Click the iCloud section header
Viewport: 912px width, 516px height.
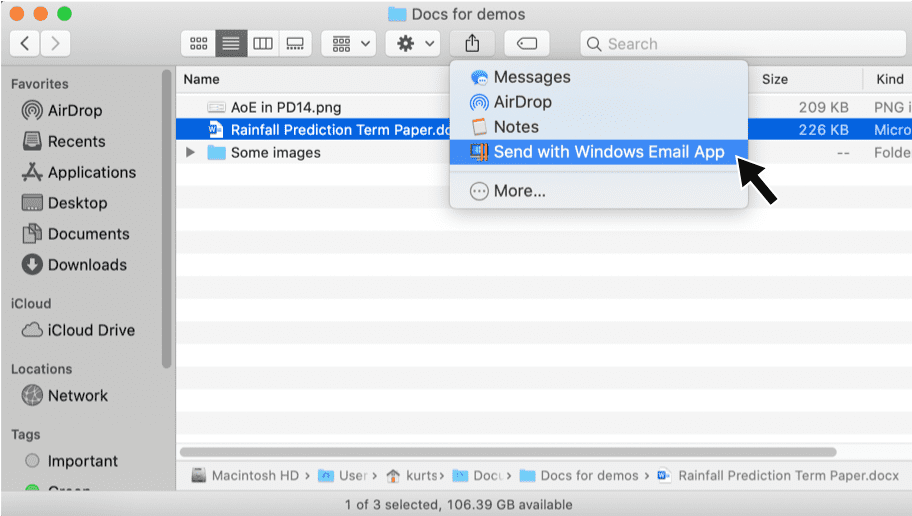point(31,304)
